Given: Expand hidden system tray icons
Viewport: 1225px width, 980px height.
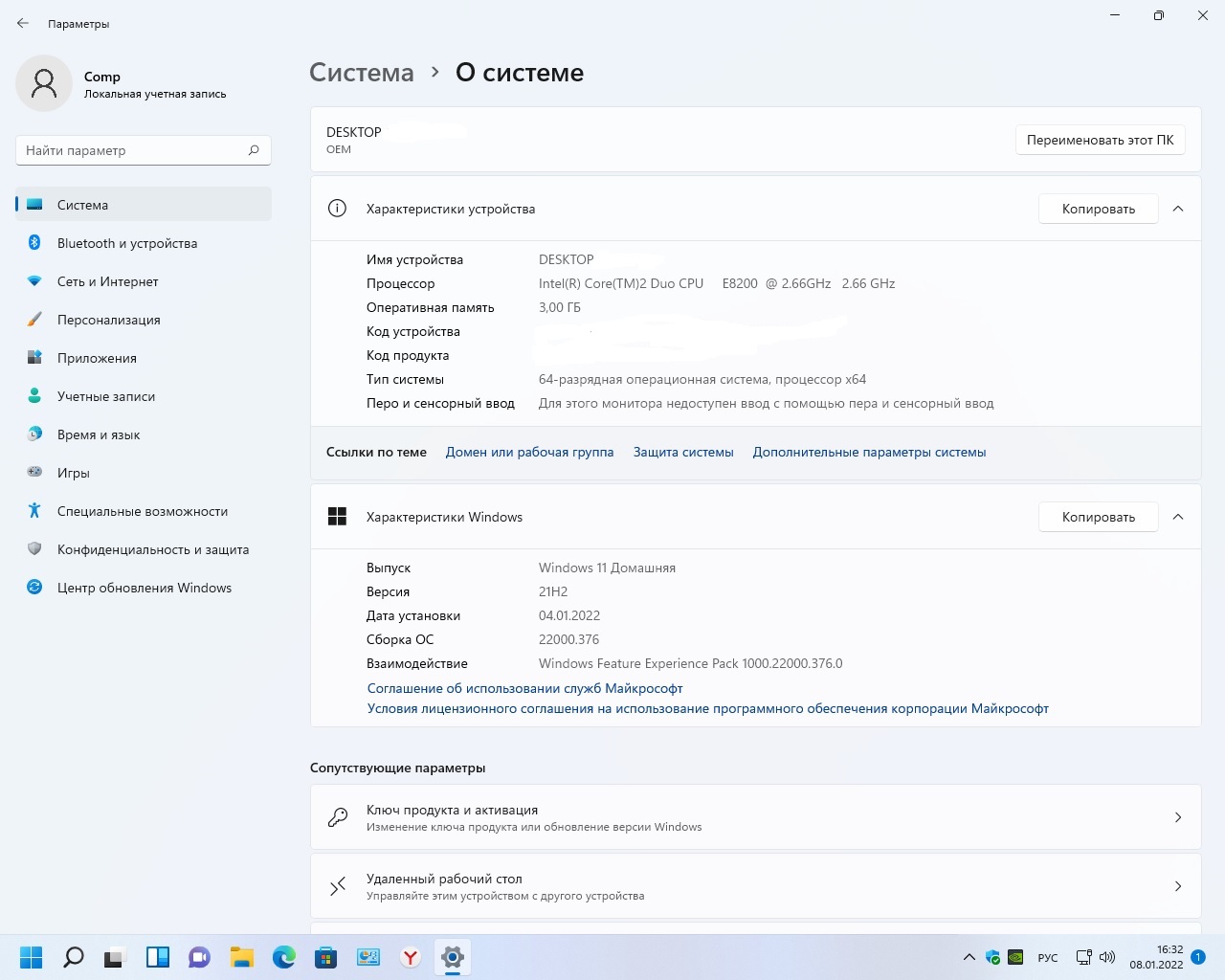Looking at the screenshot, I should (969, 957).
